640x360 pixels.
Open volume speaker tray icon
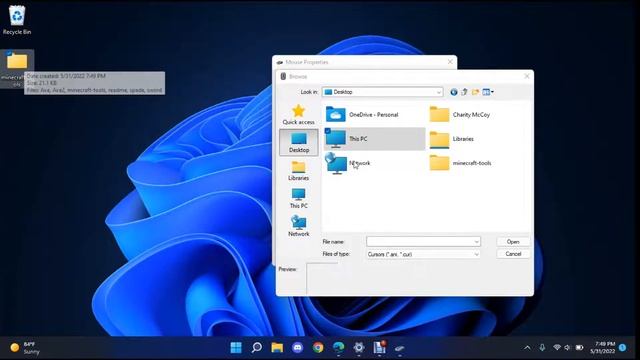point(567,348)
